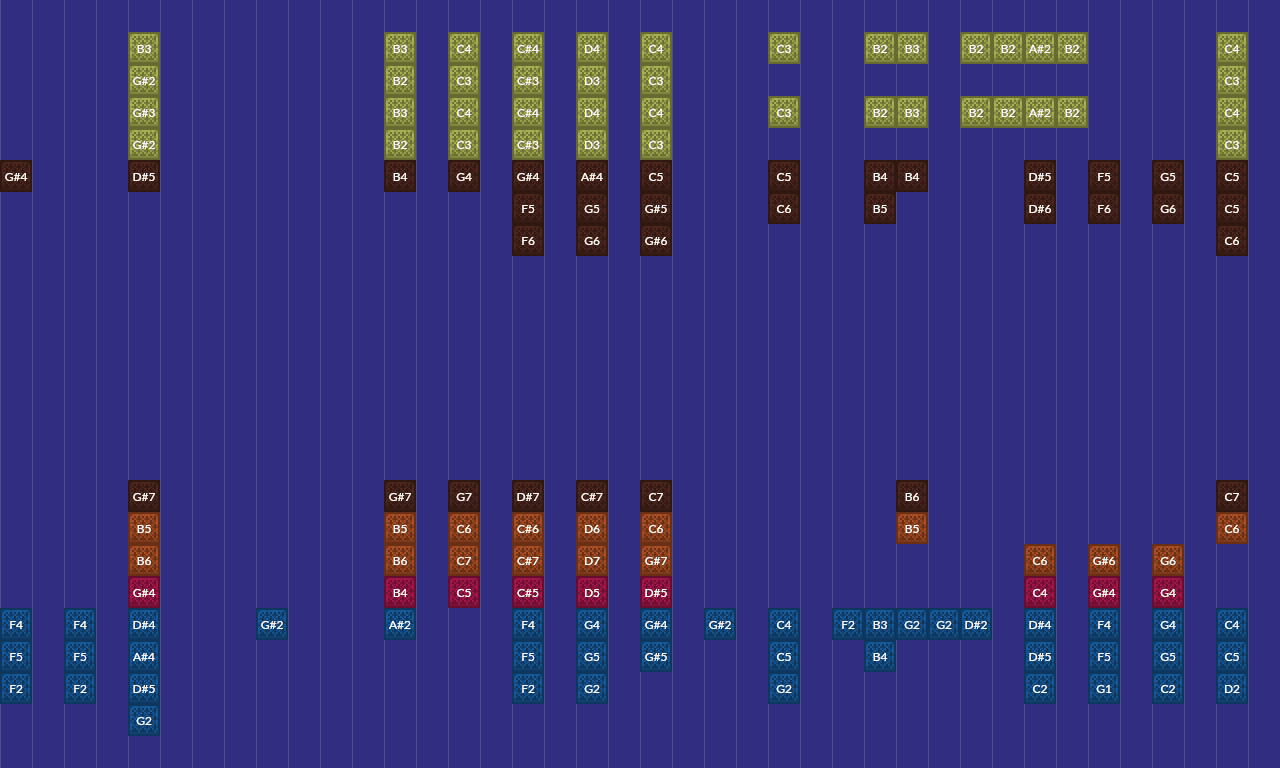This screenshot has height=768, width=1280.
Task: Select the magenta D5 note block
Action: coord(592,593)
